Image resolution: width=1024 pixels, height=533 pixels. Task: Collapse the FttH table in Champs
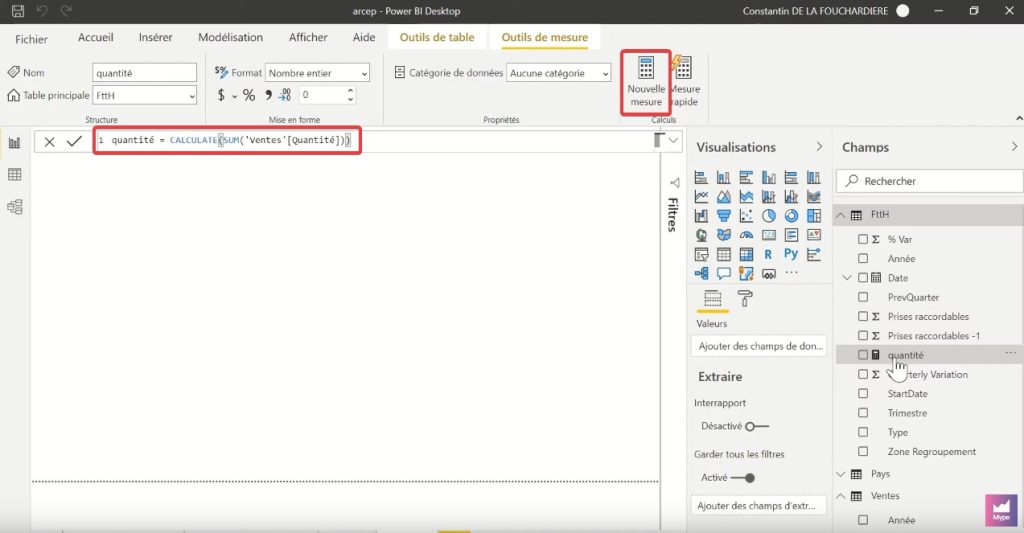coord(841,215)
